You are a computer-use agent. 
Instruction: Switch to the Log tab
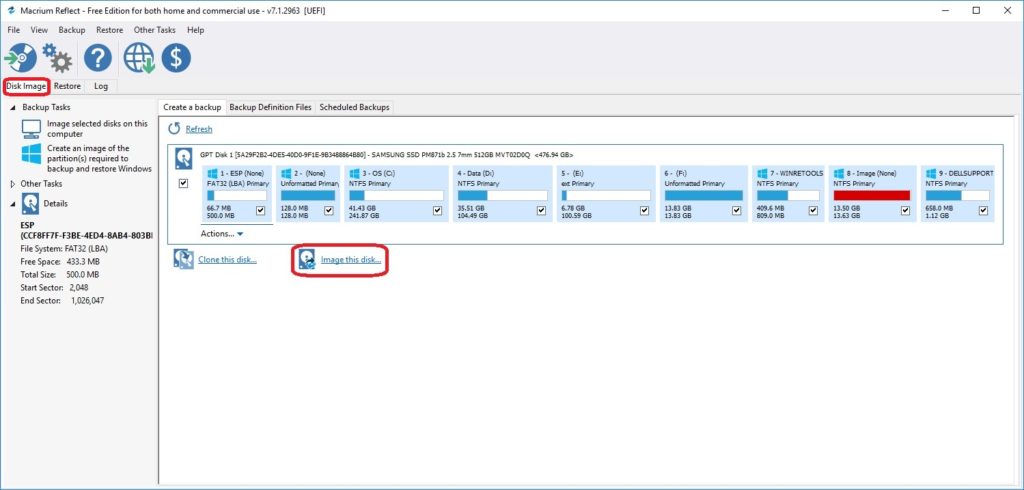(101, 86)
